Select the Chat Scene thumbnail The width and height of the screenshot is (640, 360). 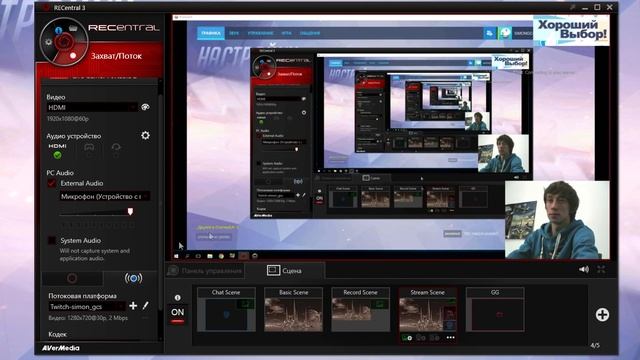226,309
